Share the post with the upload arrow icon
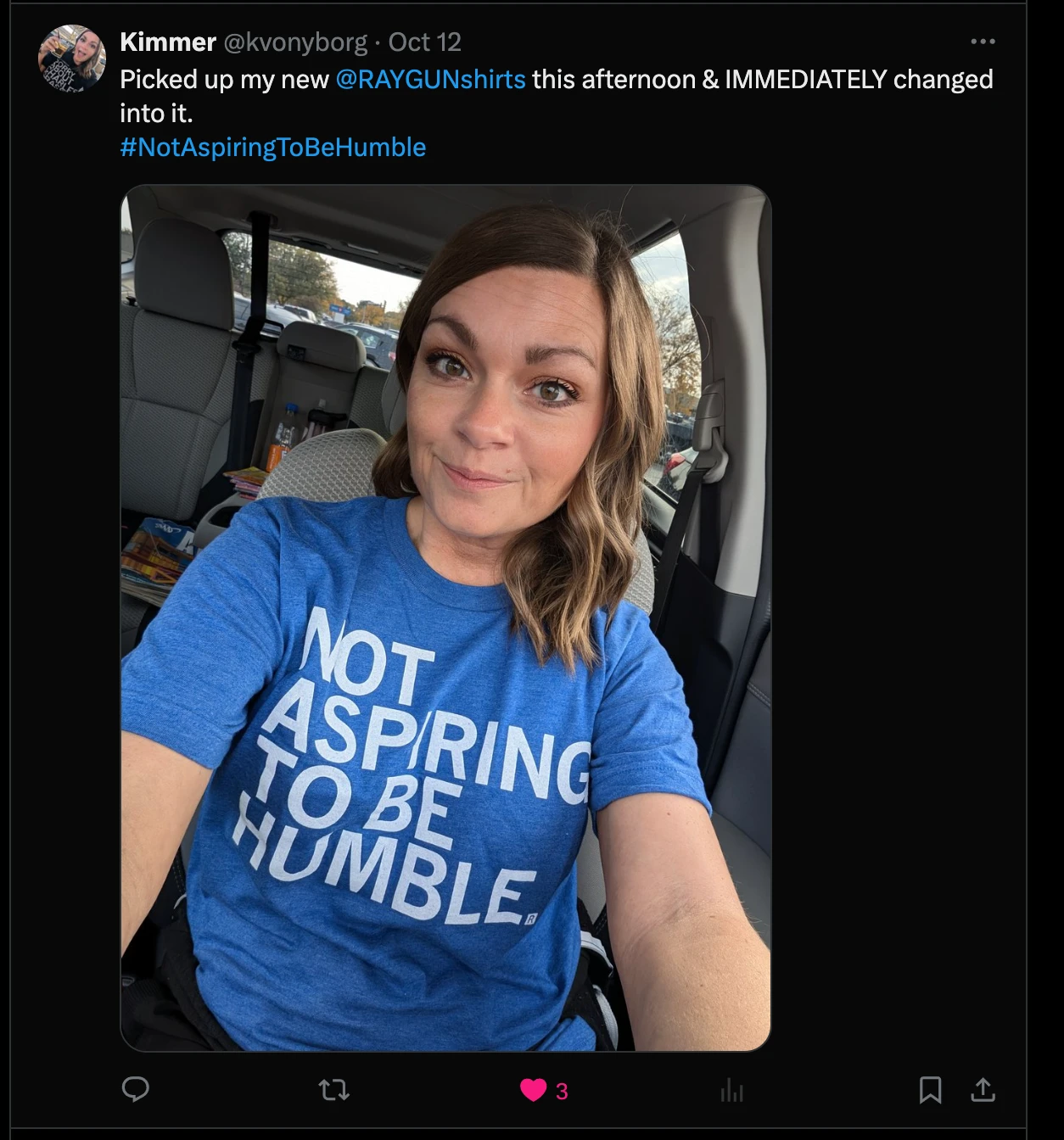Image resolution: width=1064 pixels, height=1140 pixels. tap(983, 1090)
